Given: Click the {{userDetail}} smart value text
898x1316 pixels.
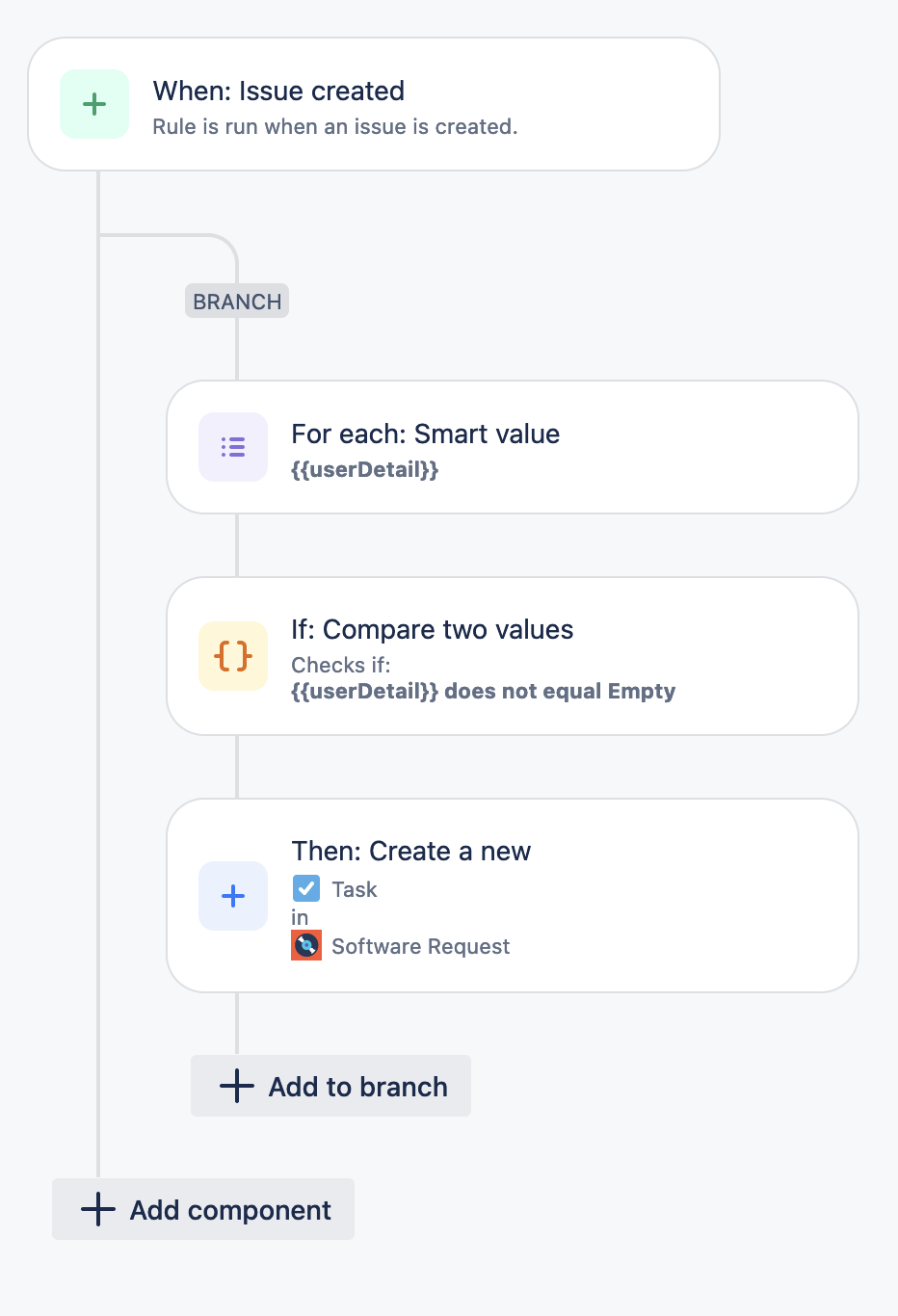Looking at the screenshot, I should click(364, 469).
